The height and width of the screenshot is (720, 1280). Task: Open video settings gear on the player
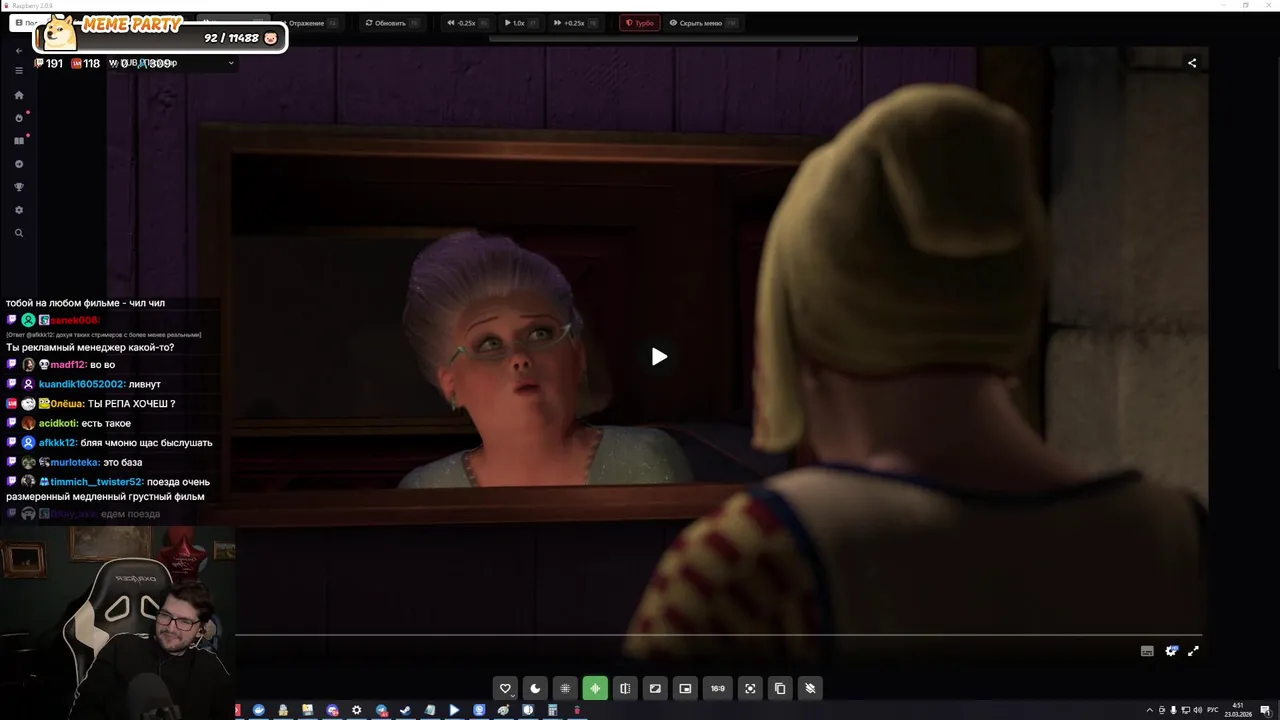point(1171,651)
